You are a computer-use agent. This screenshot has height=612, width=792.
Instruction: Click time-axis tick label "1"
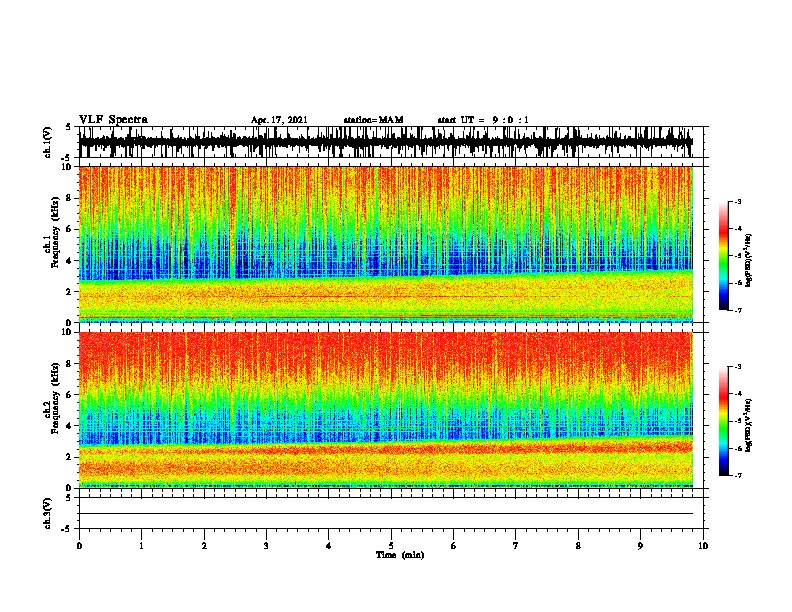pyautogui.click(x=141, y=546)
